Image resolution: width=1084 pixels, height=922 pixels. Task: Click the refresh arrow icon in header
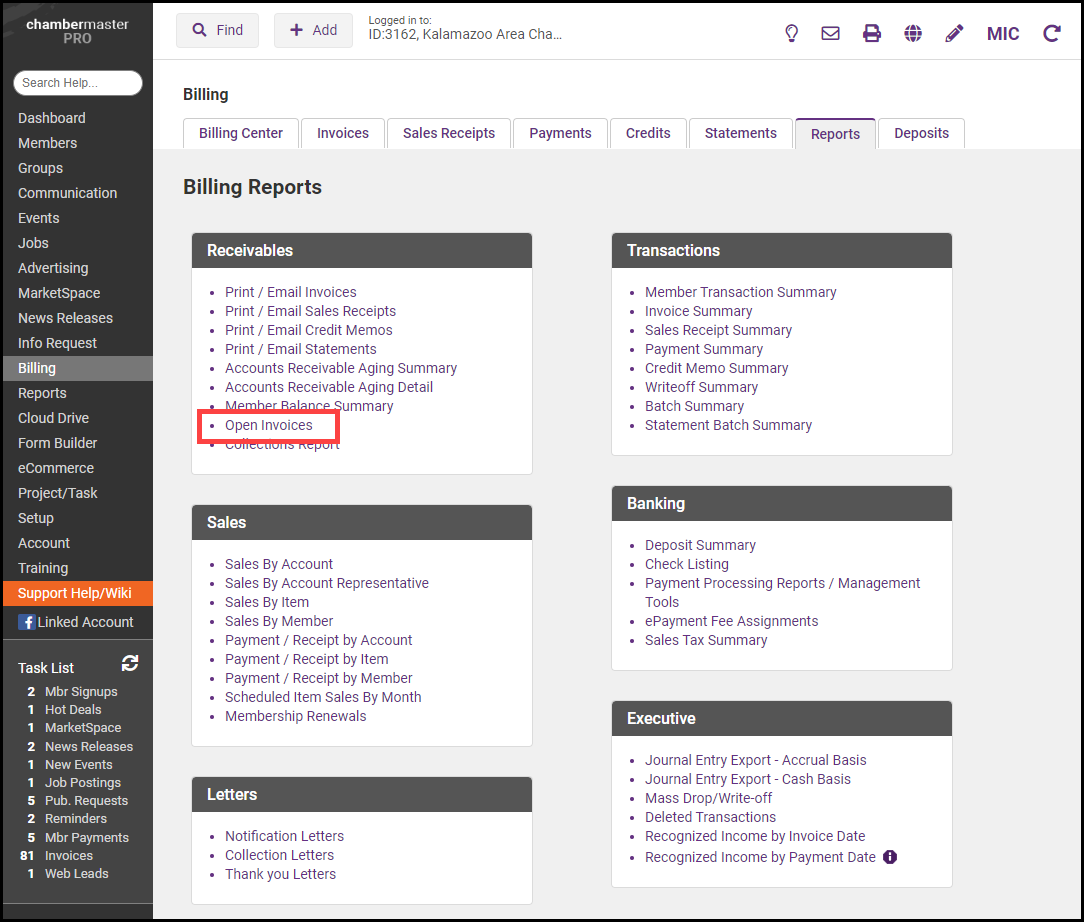1051,33
